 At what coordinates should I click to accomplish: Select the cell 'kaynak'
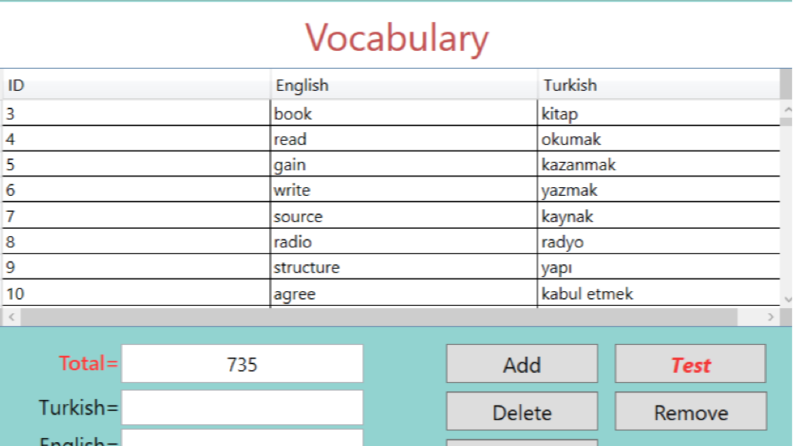658,215
